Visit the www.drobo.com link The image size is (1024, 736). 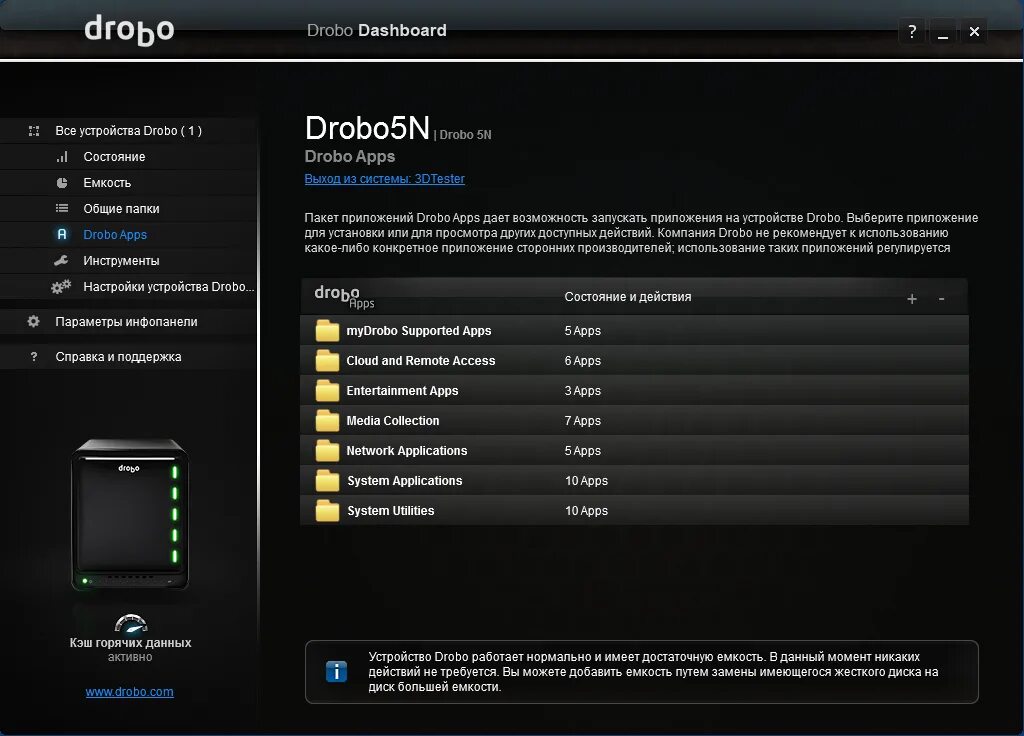pyautogui.click(x=129, y=692)
